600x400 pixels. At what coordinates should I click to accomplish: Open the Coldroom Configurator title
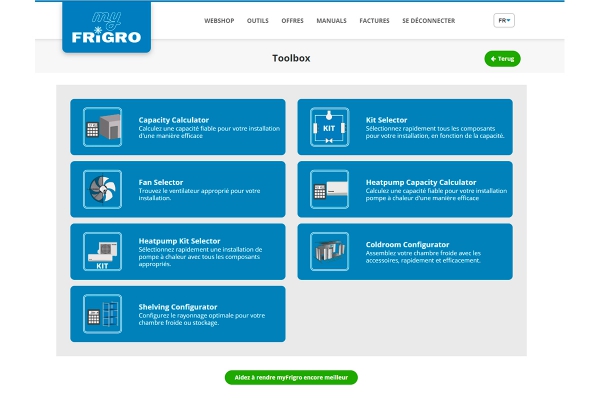click(408, 244)
